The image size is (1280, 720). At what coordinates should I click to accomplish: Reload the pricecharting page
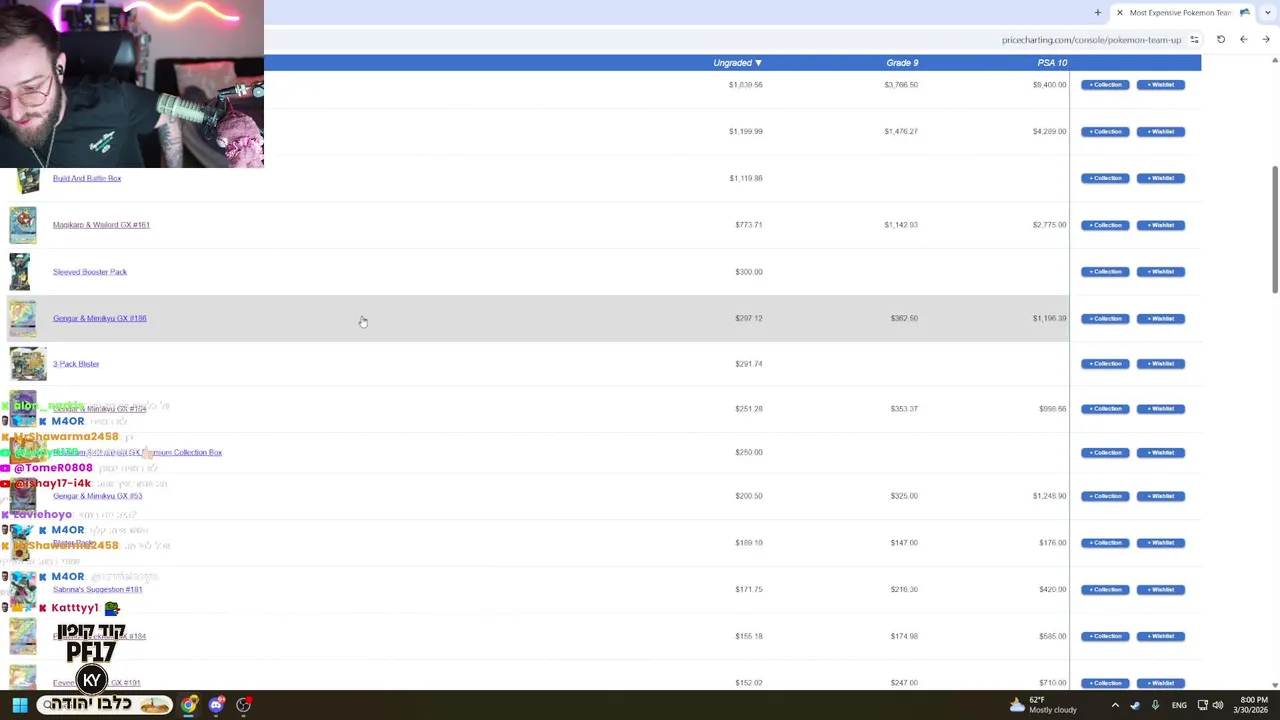[1221, 40]
